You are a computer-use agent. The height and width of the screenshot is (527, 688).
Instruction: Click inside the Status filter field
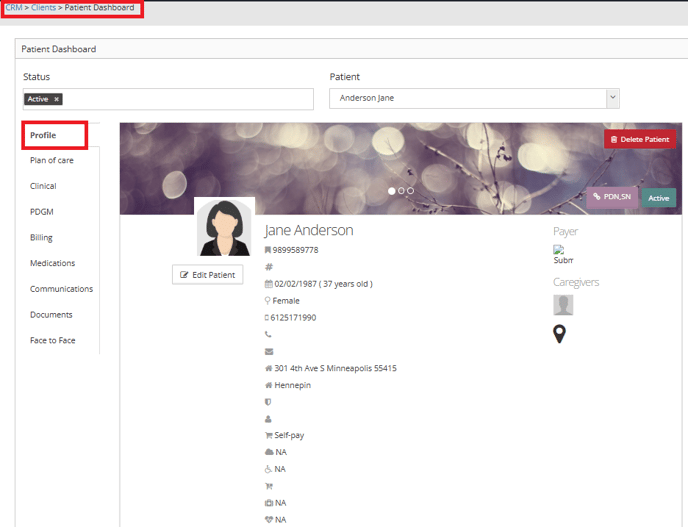(x=168, y=99)
